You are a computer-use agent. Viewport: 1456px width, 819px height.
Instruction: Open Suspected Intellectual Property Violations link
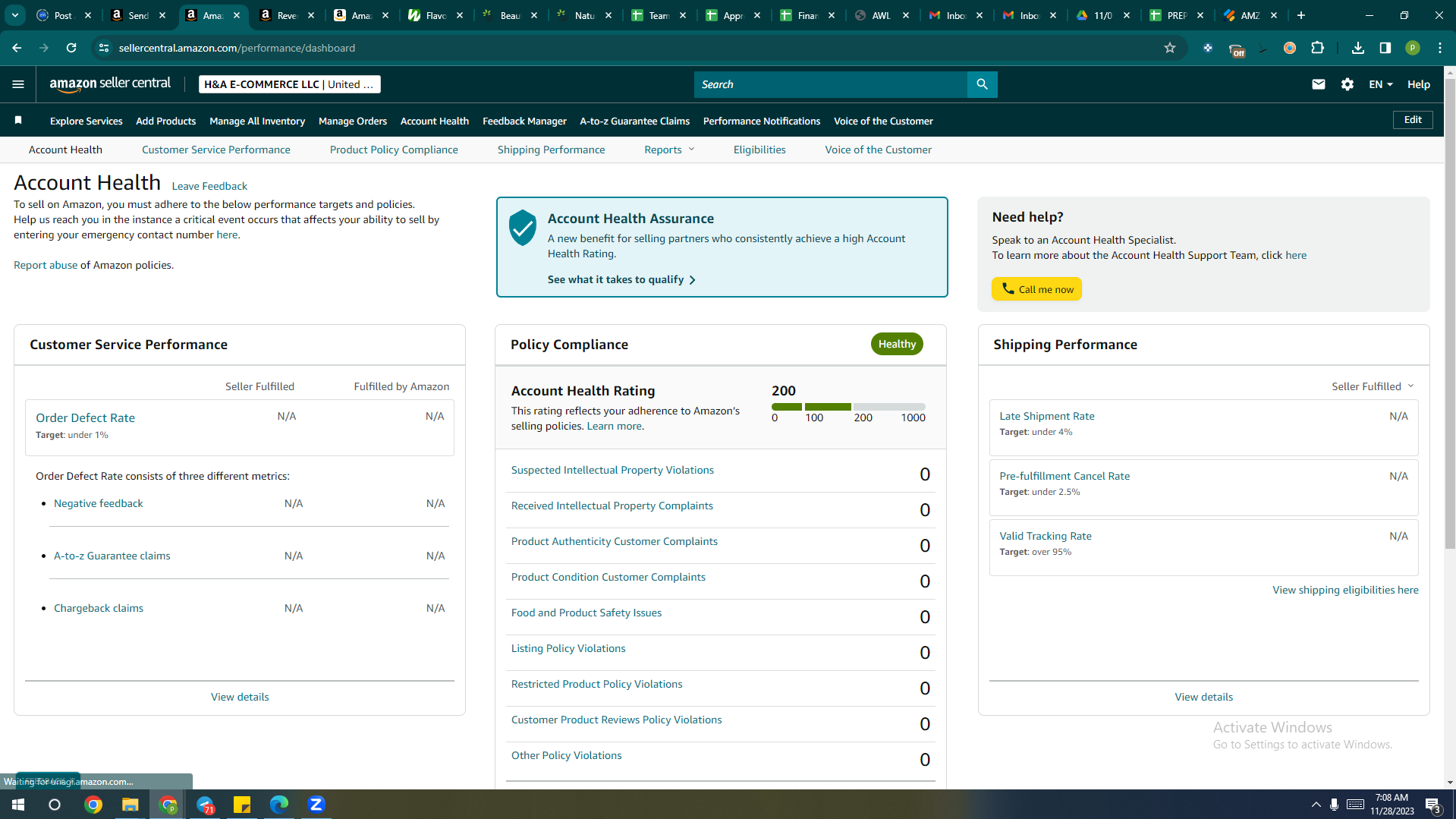pyautogui.click(x=612, y=470)
